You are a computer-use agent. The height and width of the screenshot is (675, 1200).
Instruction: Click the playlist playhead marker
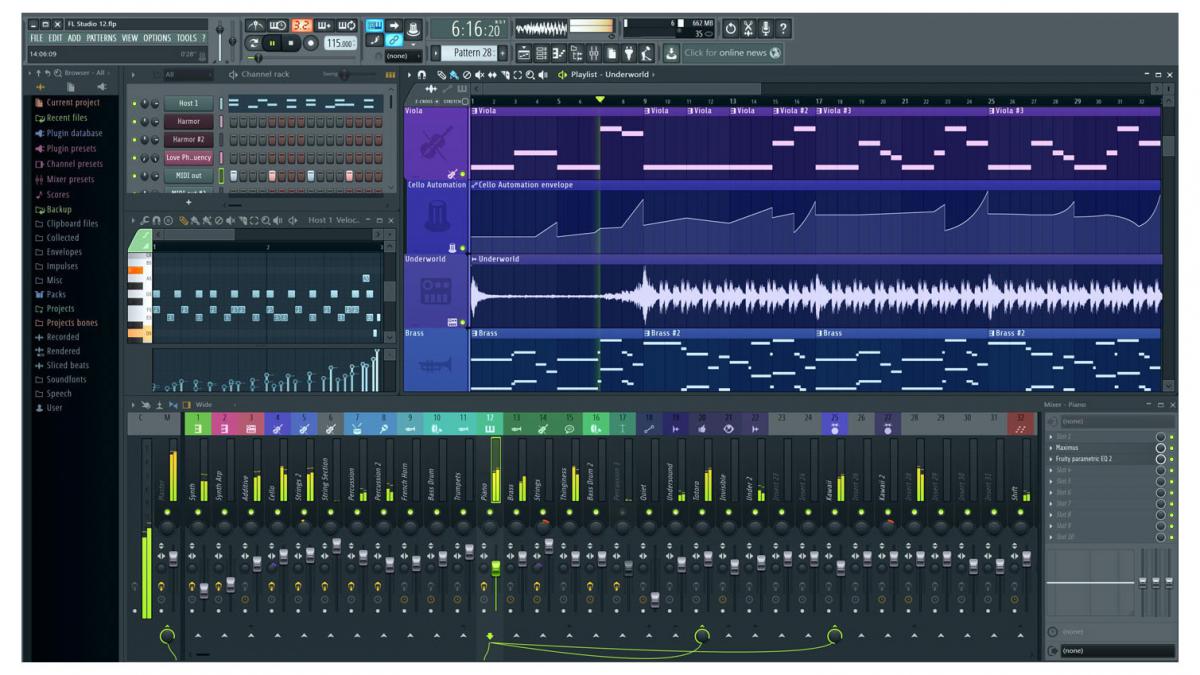(x=600, y=99)
